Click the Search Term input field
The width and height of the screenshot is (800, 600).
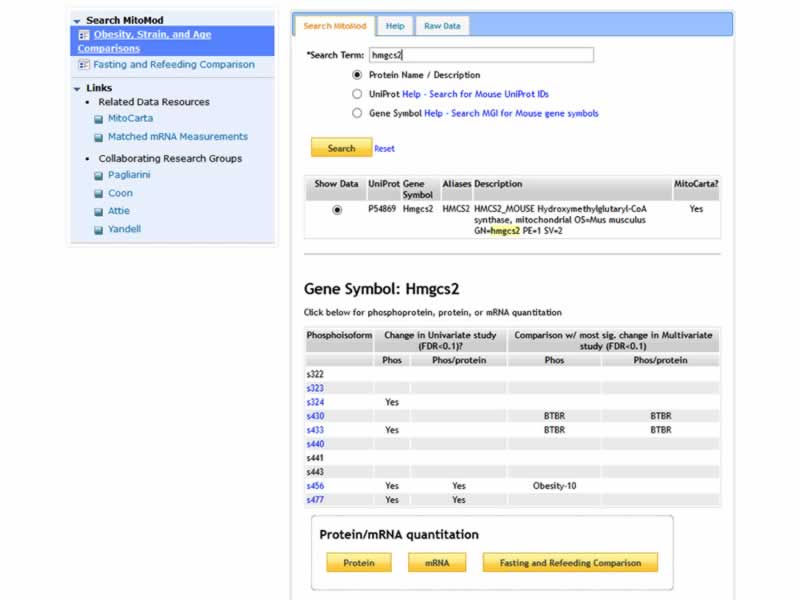click(x=480, y=55)
